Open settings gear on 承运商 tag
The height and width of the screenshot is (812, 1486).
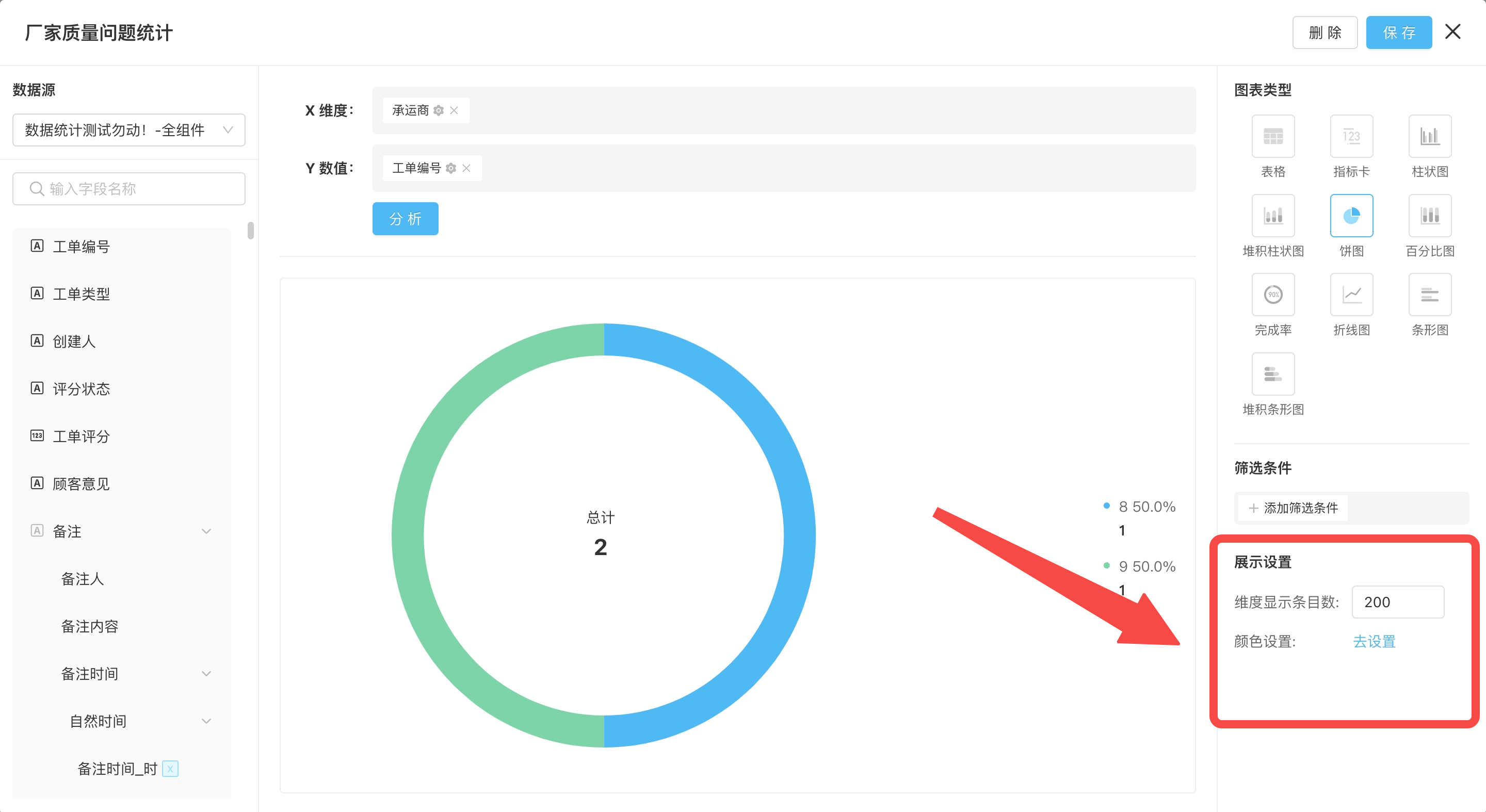pyautogui.click(x=439, y=110)
